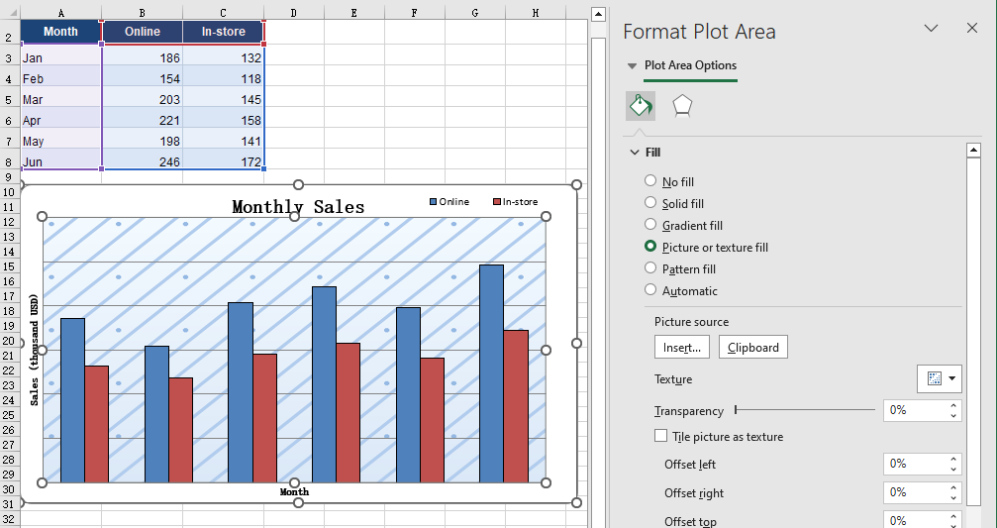Viewport: 997px width, 528px height.
Task: Open the Fill & Line tab icon
Action: [x=640, y=106]
